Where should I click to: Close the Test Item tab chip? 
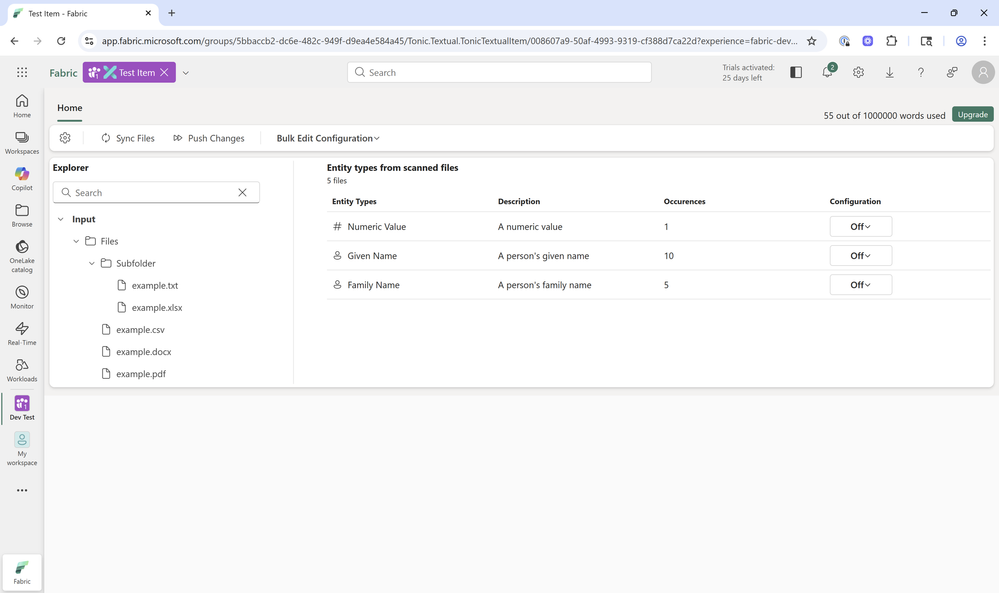pos(164,73)
